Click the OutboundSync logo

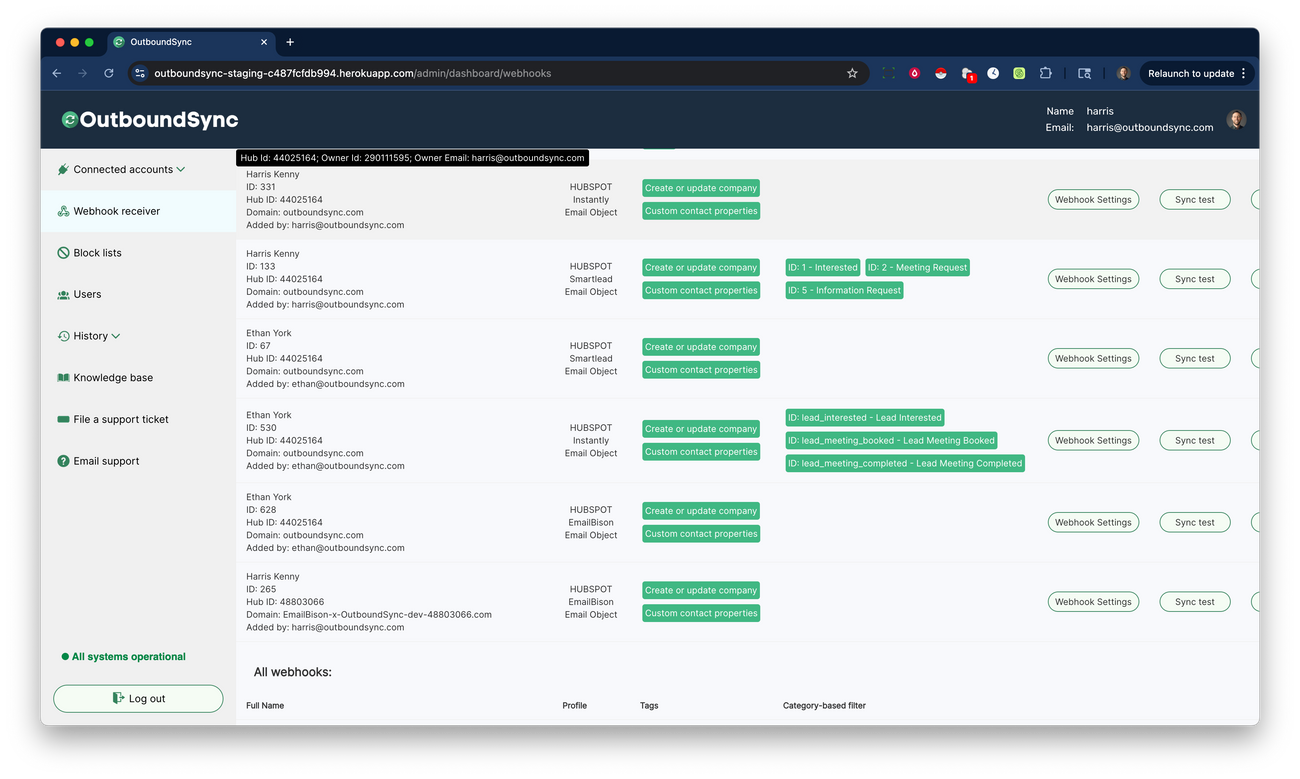tap(148, 119)
